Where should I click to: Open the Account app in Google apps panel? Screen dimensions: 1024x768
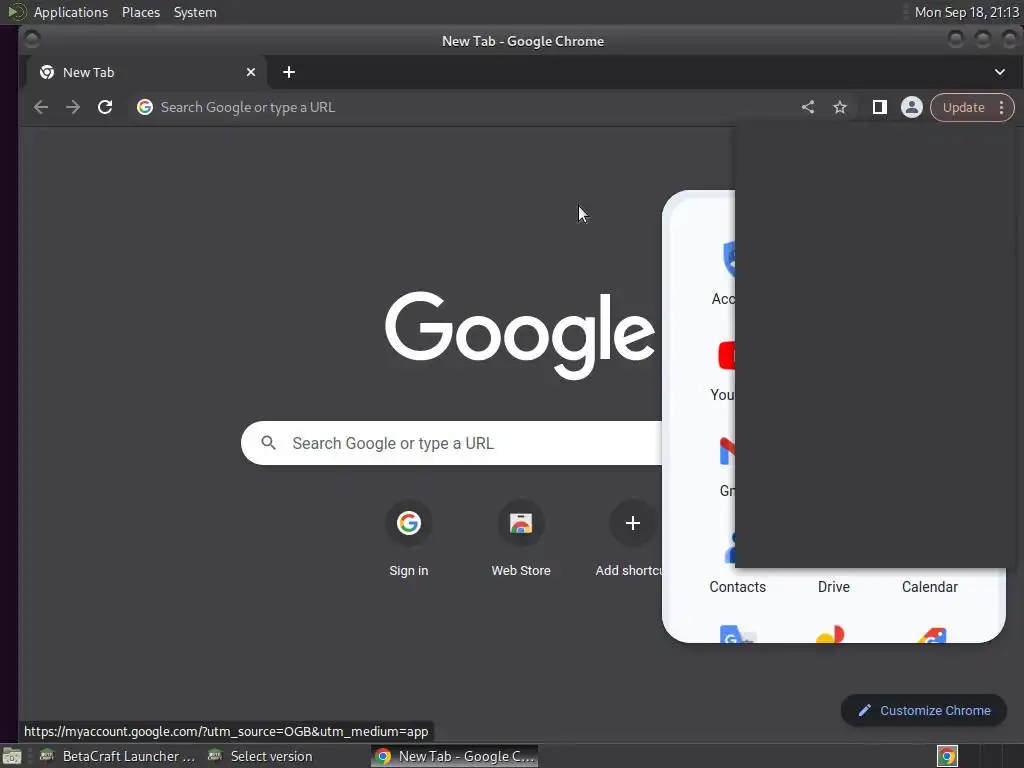click(x=724, y=274)
